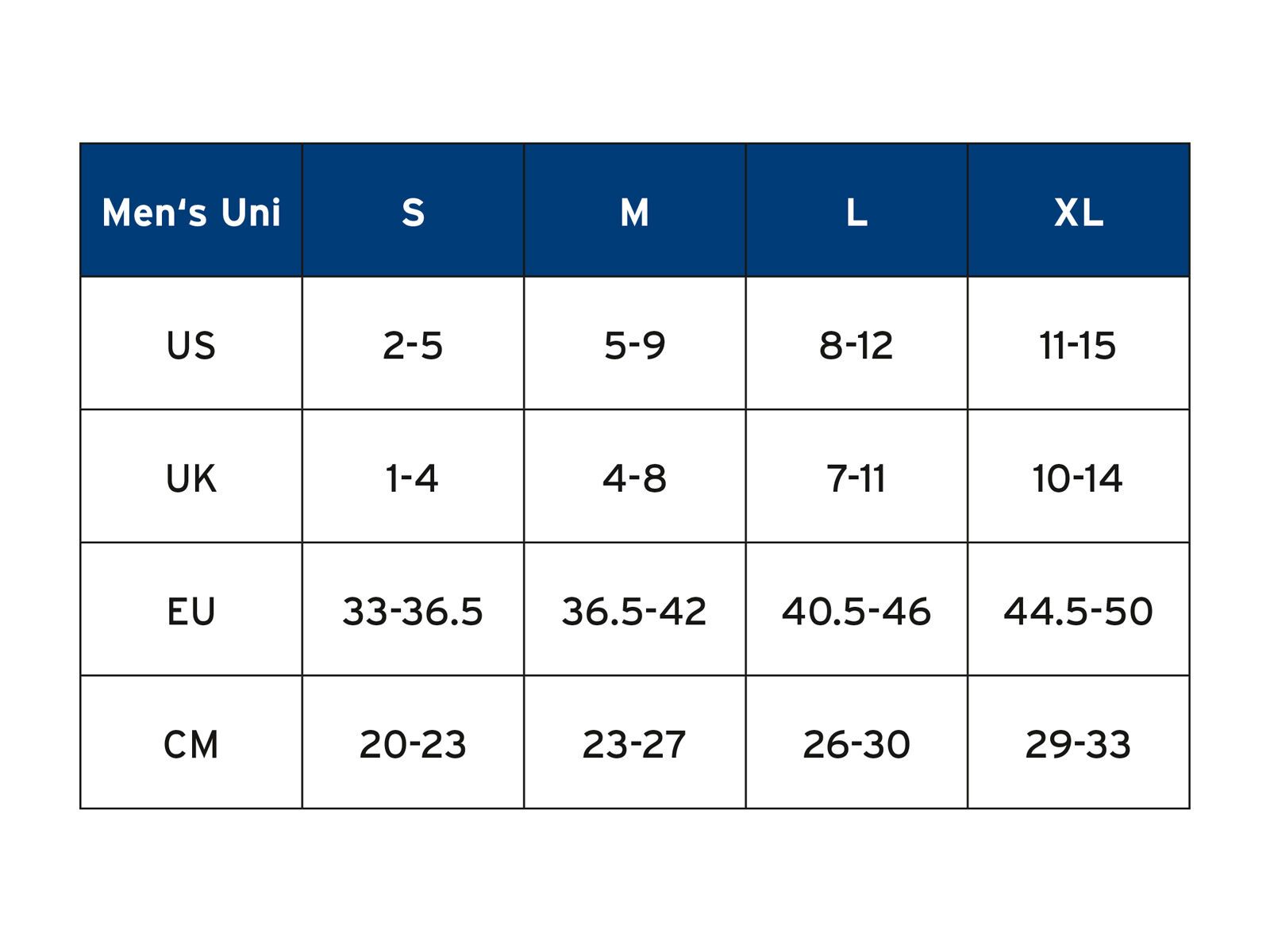The width and height of the screenshot is (1270, 952).
Task: Select the UK row label
Action: point(190,478)
